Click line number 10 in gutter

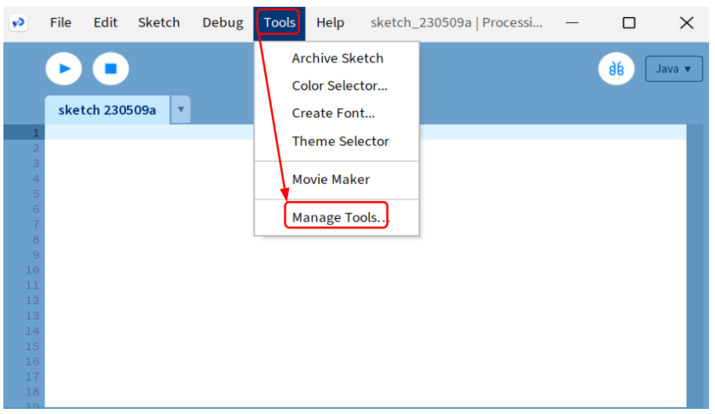click(32, 270)
